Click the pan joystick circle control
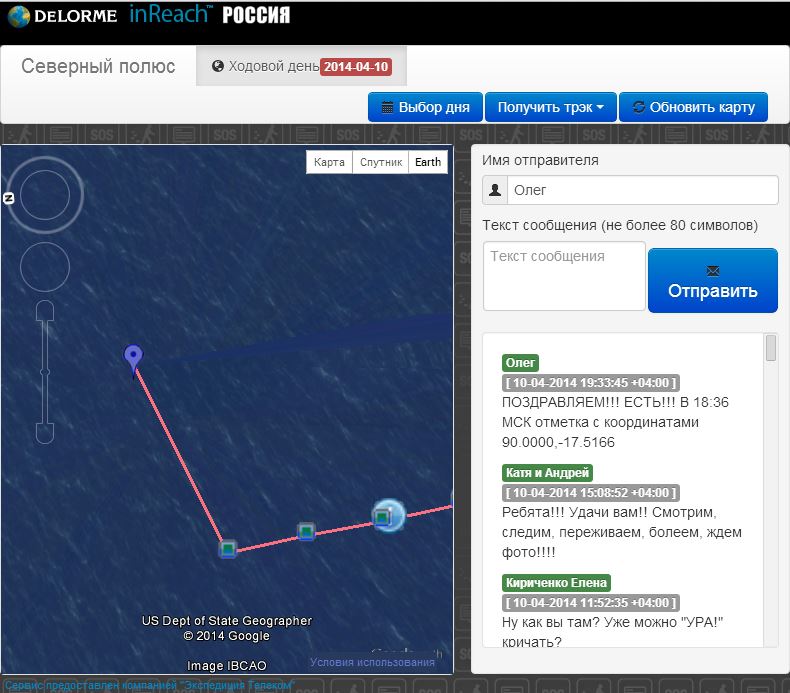The image size is (790, 693). [45, 268]
